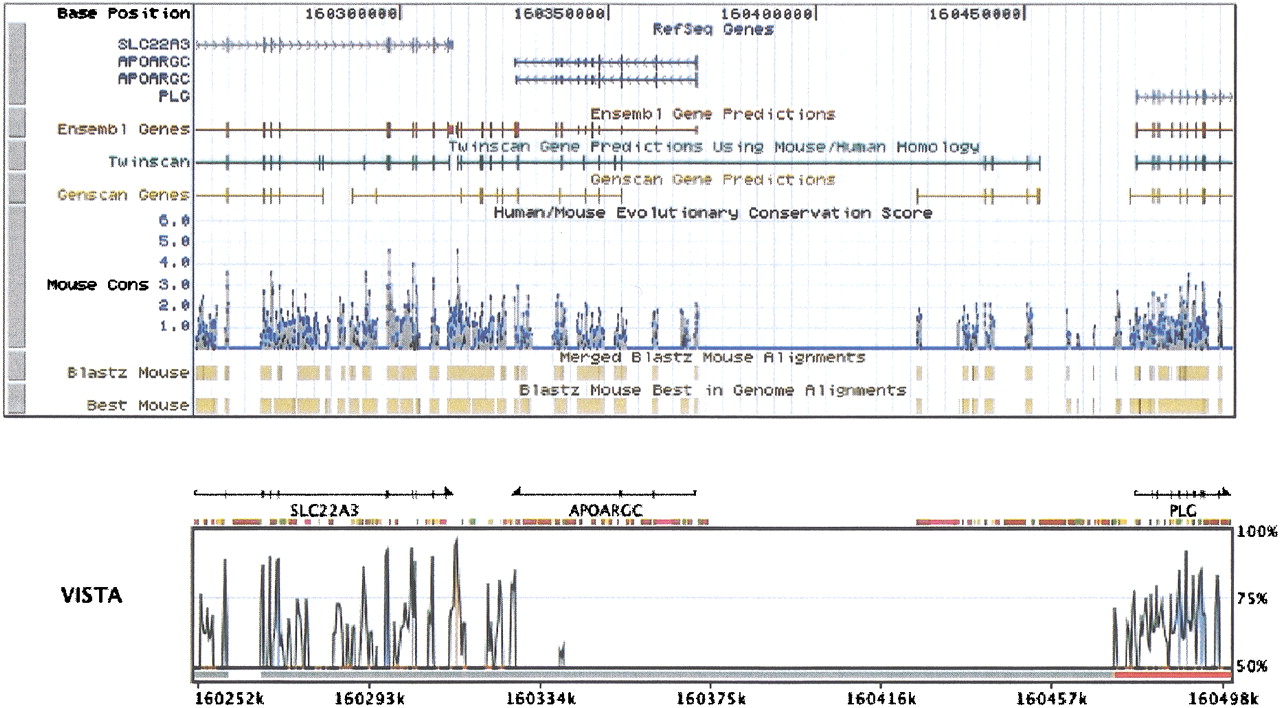
Task: Click gray button beside Ensembl Genes track
Action: coord(16,129)
